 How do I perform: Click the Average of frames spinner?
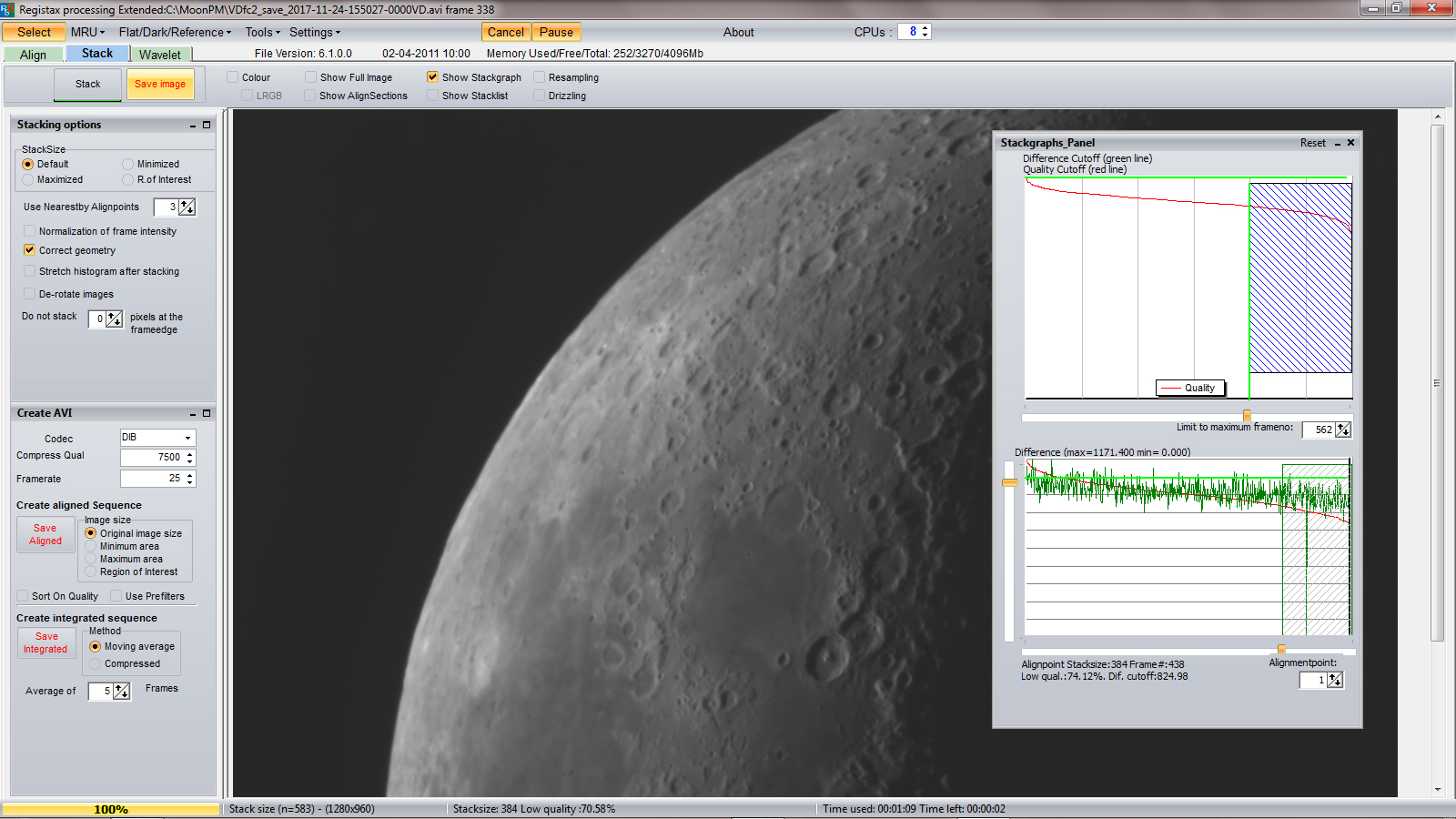[121, 692]
